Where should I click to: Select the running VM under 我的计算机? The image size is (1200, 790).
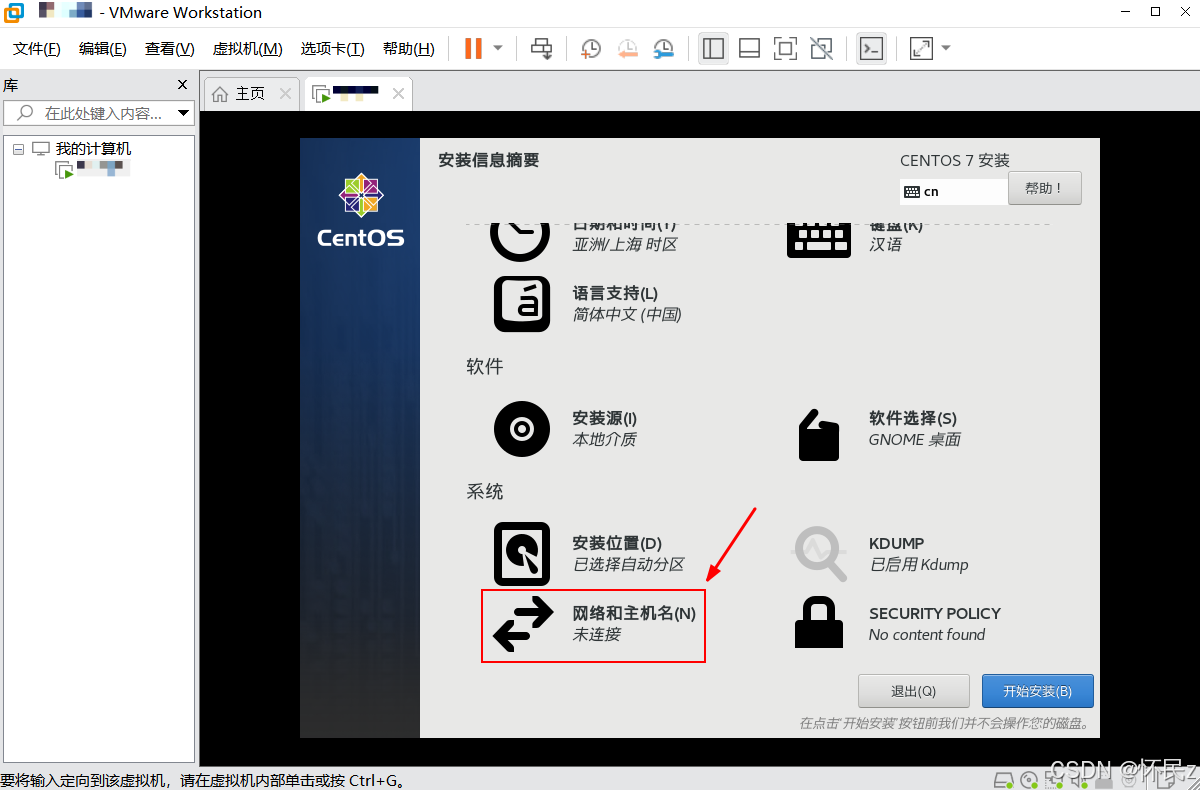(92, 169)
